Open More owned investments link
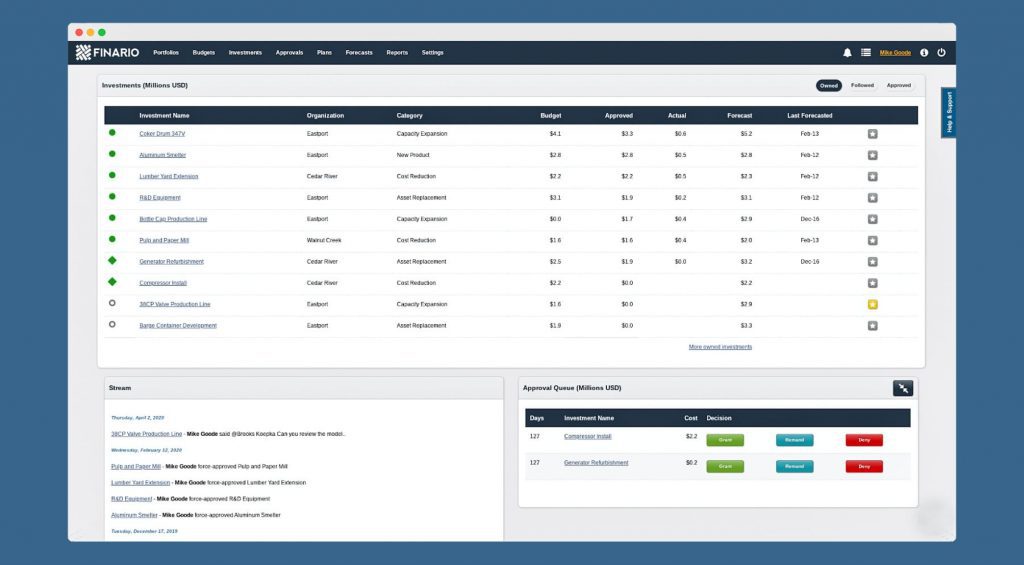The width and height of the screenshot is (1024, 565). 720,347
